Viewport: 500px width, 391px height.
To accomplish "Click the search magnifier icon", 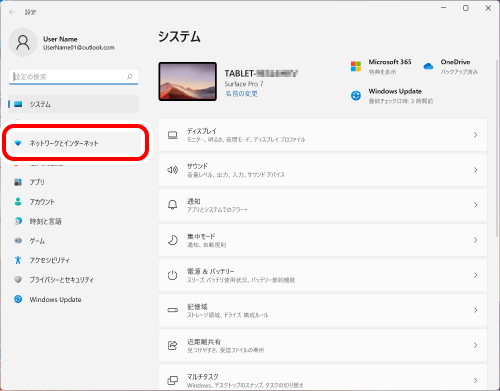I will click(130, 77).
